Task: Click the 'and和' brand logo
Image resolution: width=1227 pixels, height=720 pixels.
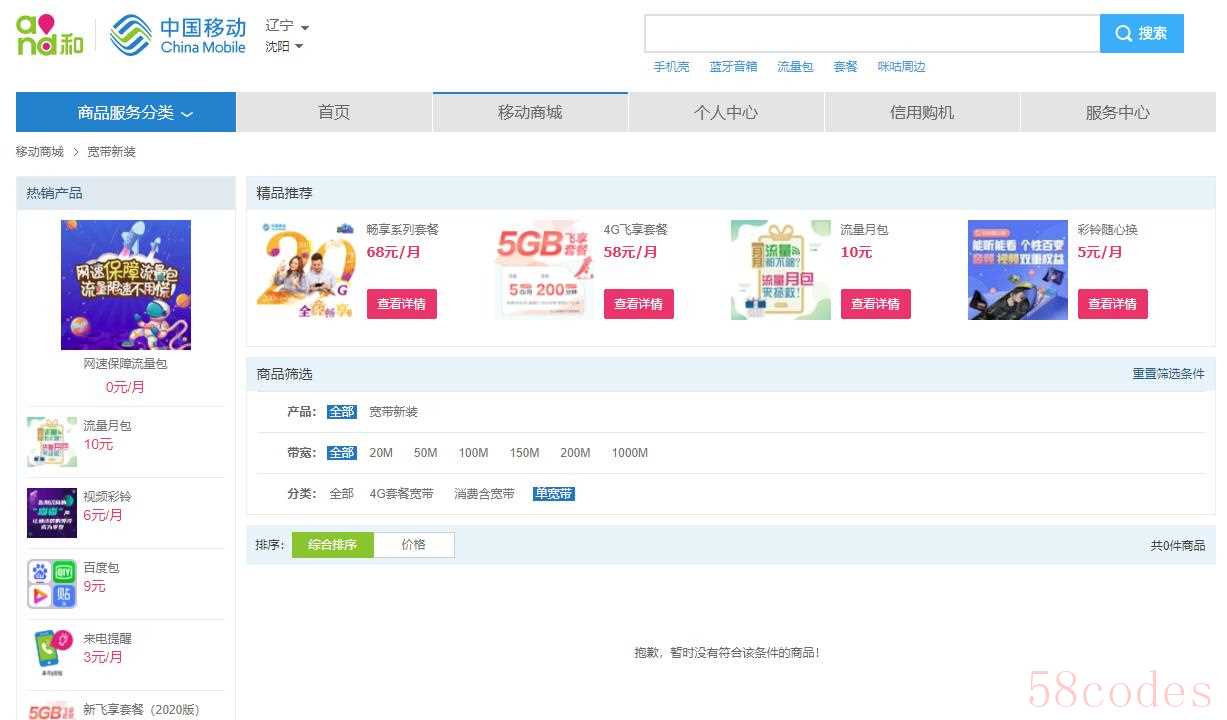Action: [50, 35]
